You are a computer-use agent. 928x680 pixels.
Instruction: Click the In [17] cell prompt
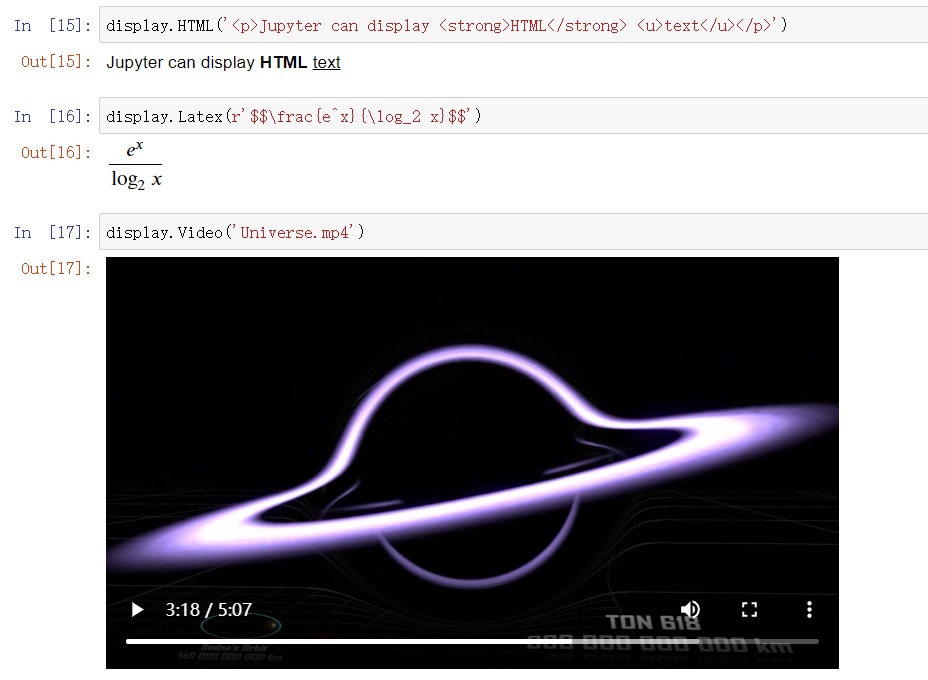[x=53, y=233]
